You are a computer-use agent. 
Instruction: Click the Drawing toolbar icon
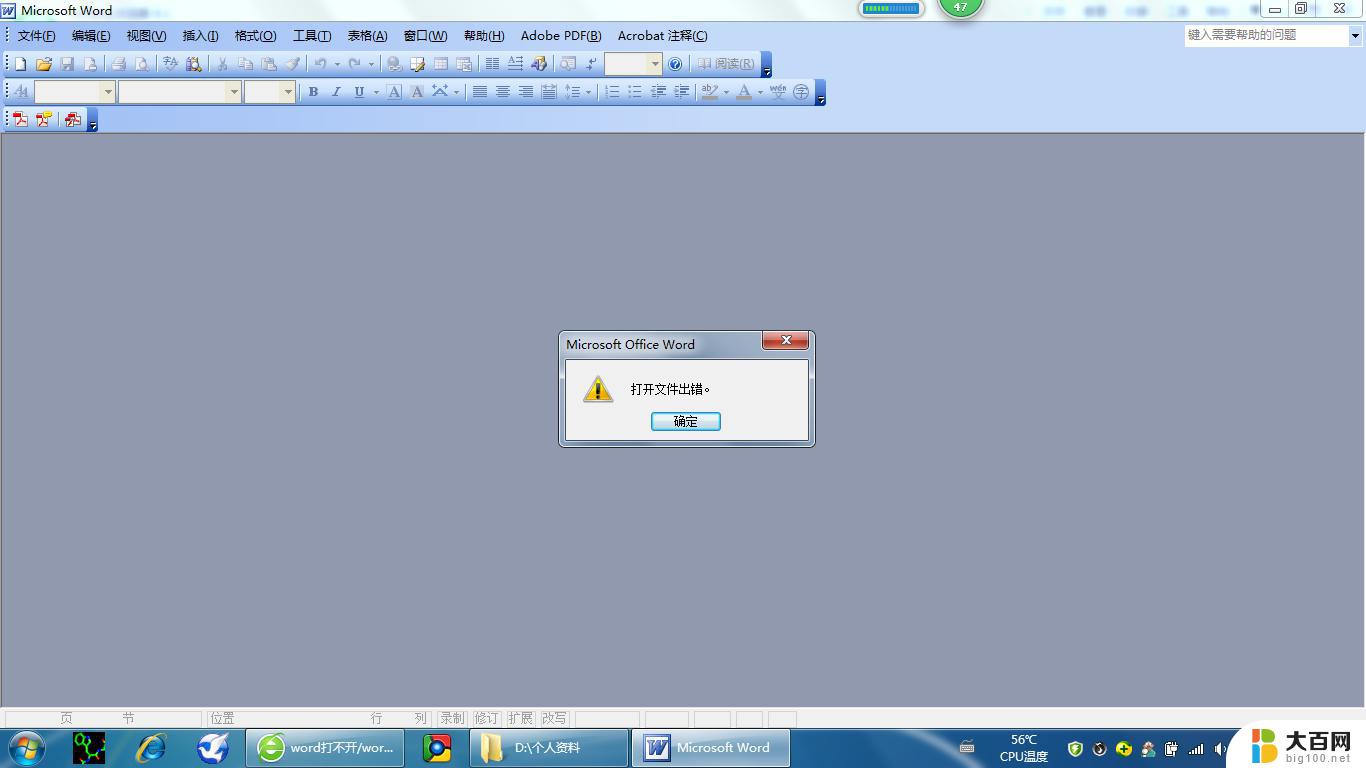point(539,64)
